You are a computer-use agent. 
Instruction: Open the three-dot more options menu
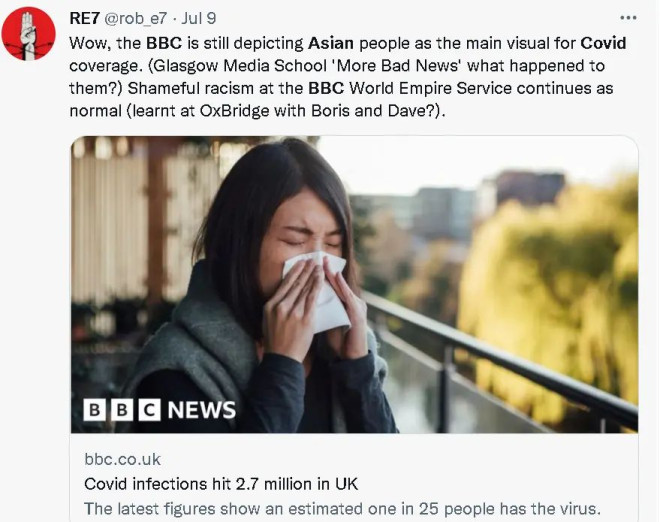628,18
